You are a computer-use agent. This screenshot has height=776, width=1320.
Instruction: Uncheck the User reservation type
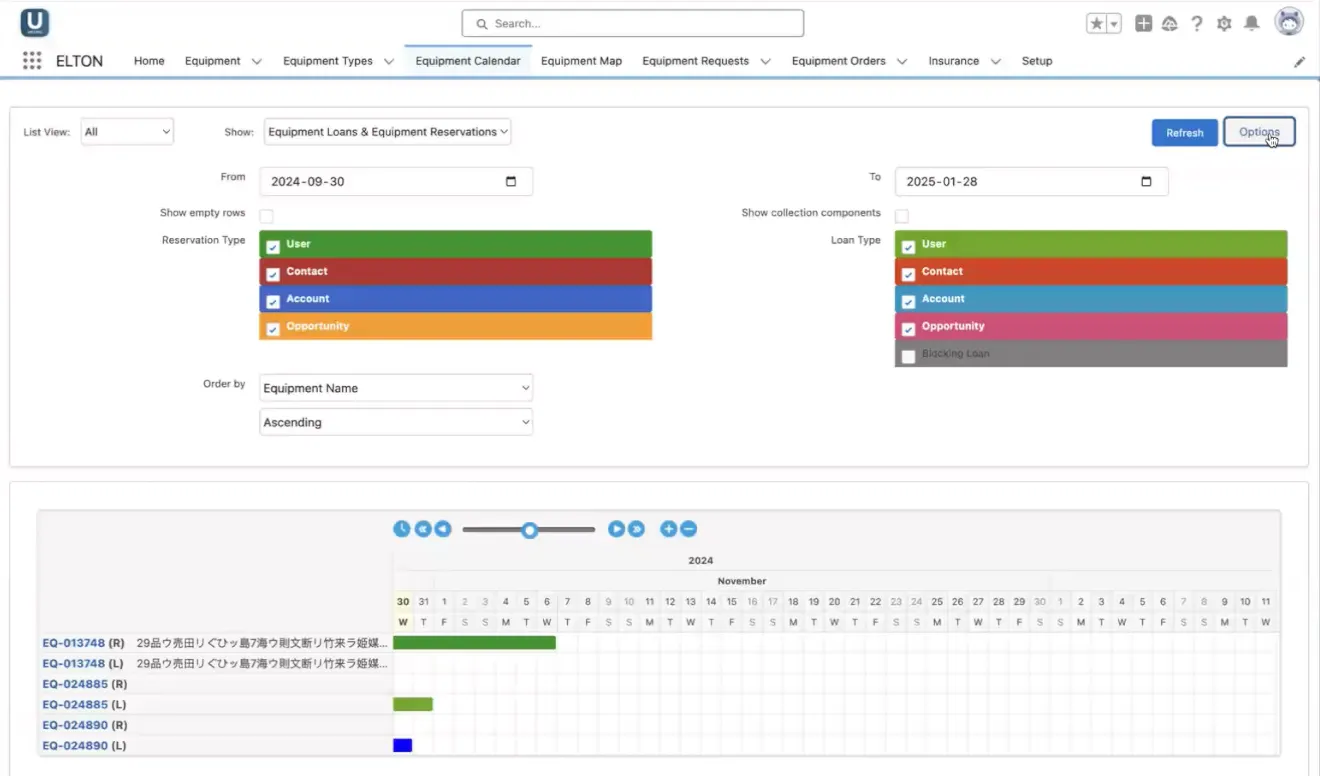(273, 247)
